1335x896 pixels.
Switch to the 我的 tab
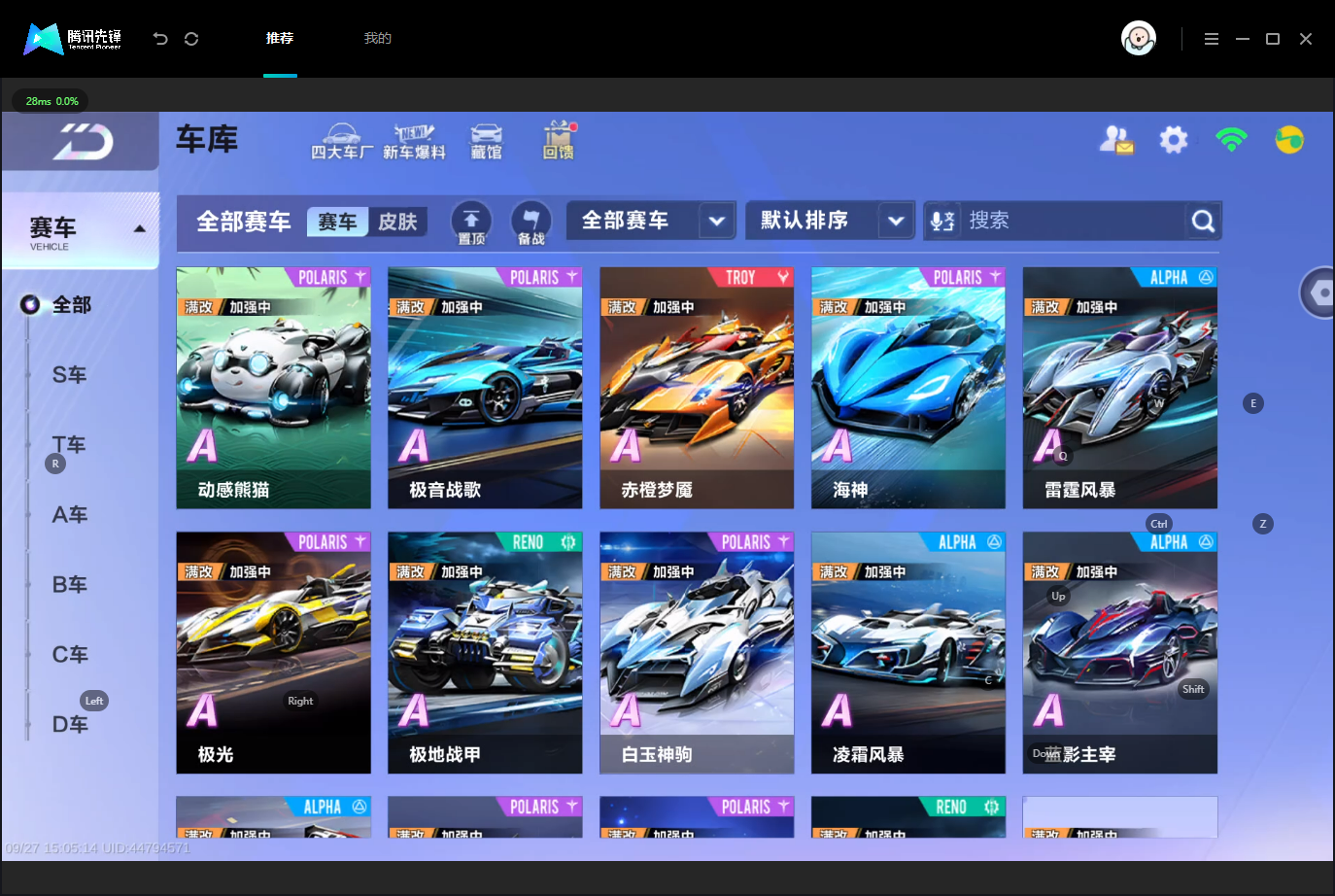[378, 39]
